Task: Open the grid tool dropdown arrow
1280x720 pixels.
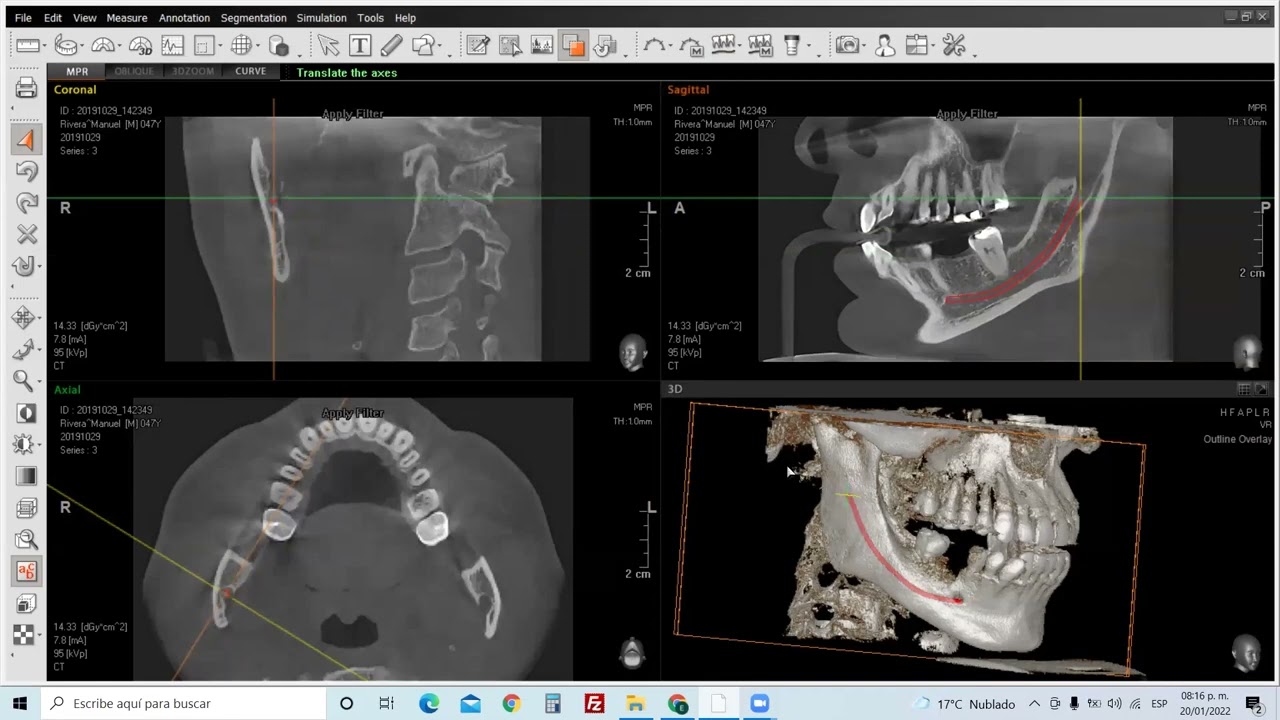Action: pyautogui.click(x=257, y=47)
